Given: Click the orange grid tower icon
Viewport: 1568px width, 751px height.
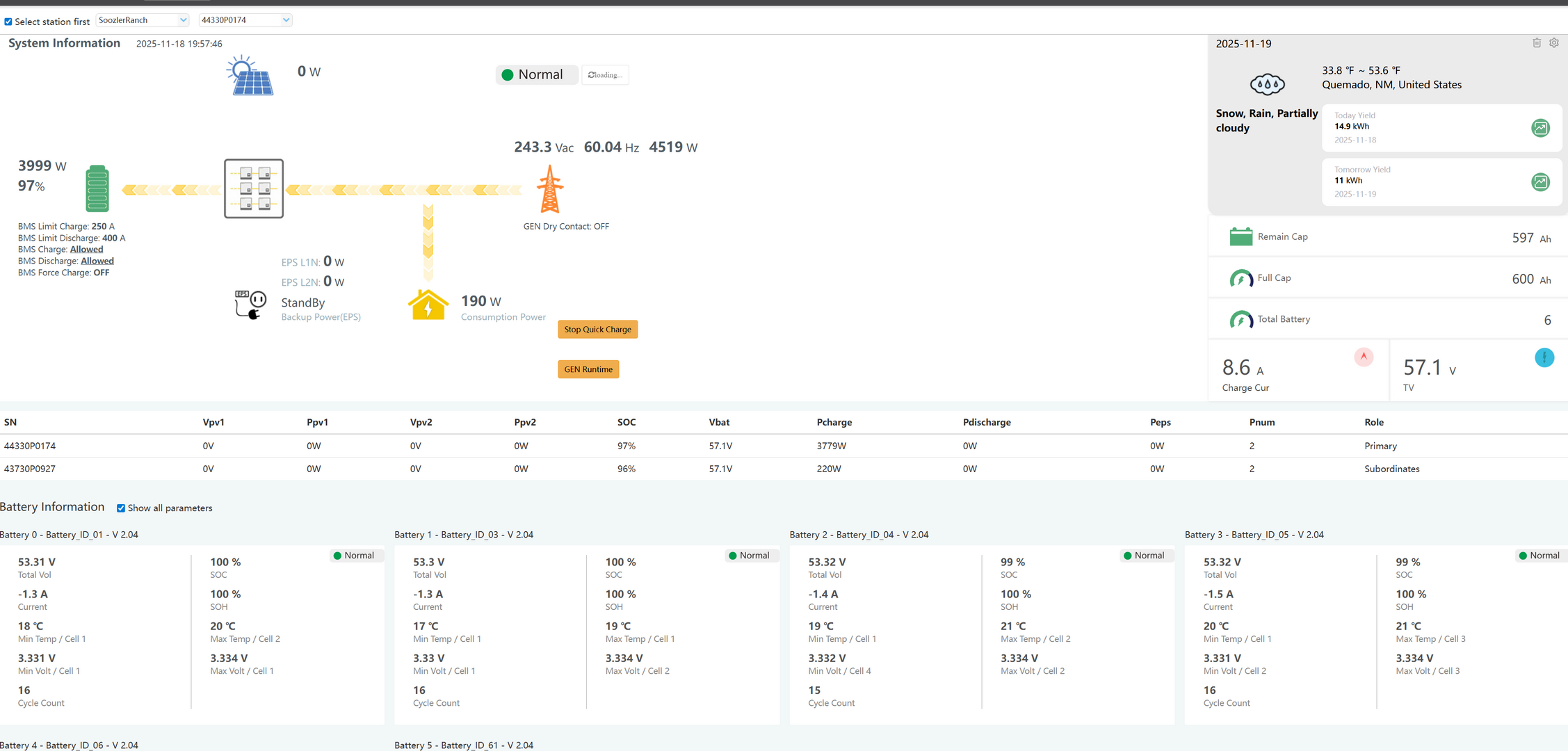Looking at the screenshot, I should pyautogui.click(x=550, y=189).
